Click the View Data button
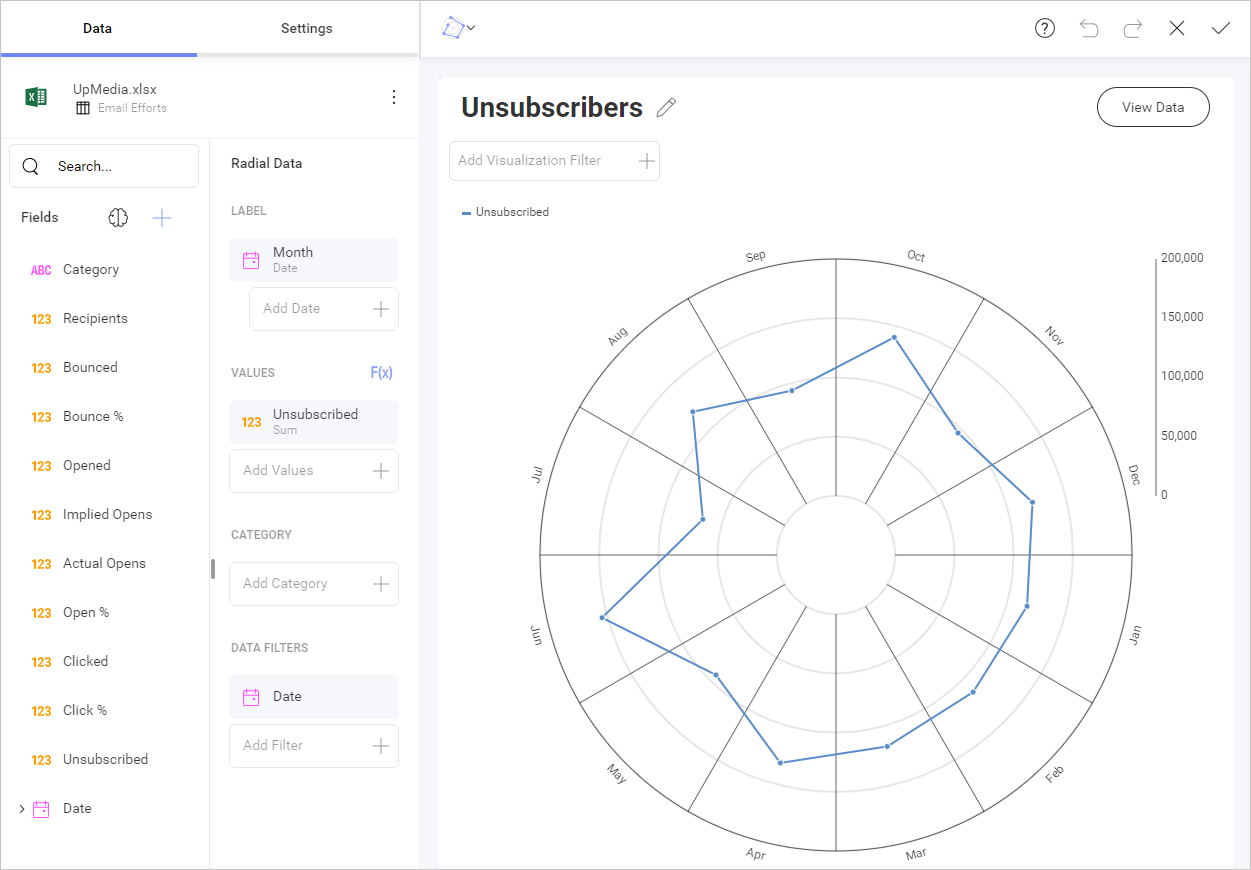This screenshot has height=870, width=1251. (1153, 107)
